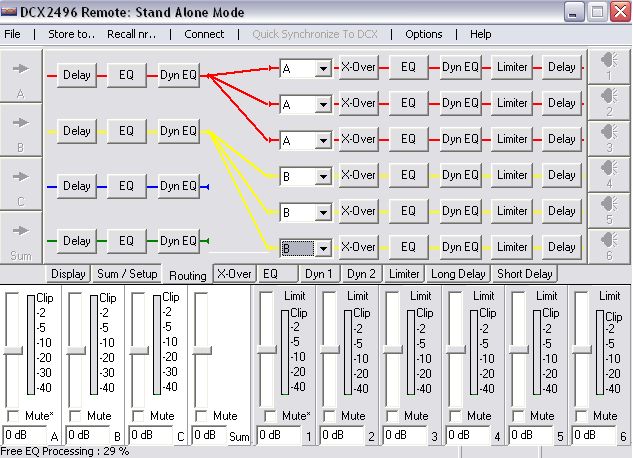Select input B arrow icon
Screen dimensions: 633x458
click(21, 122)
